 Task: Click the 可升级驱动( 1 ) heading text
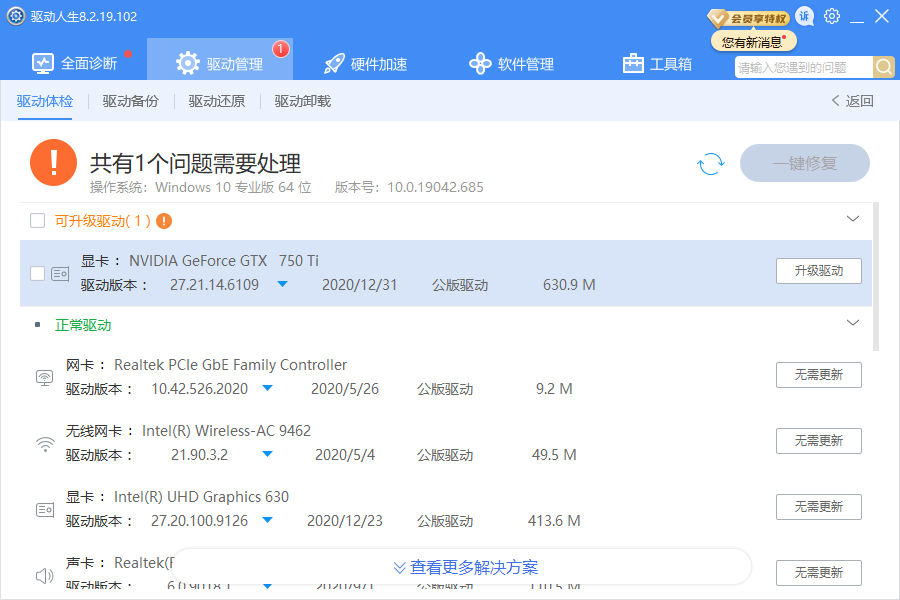coord(103,221)
